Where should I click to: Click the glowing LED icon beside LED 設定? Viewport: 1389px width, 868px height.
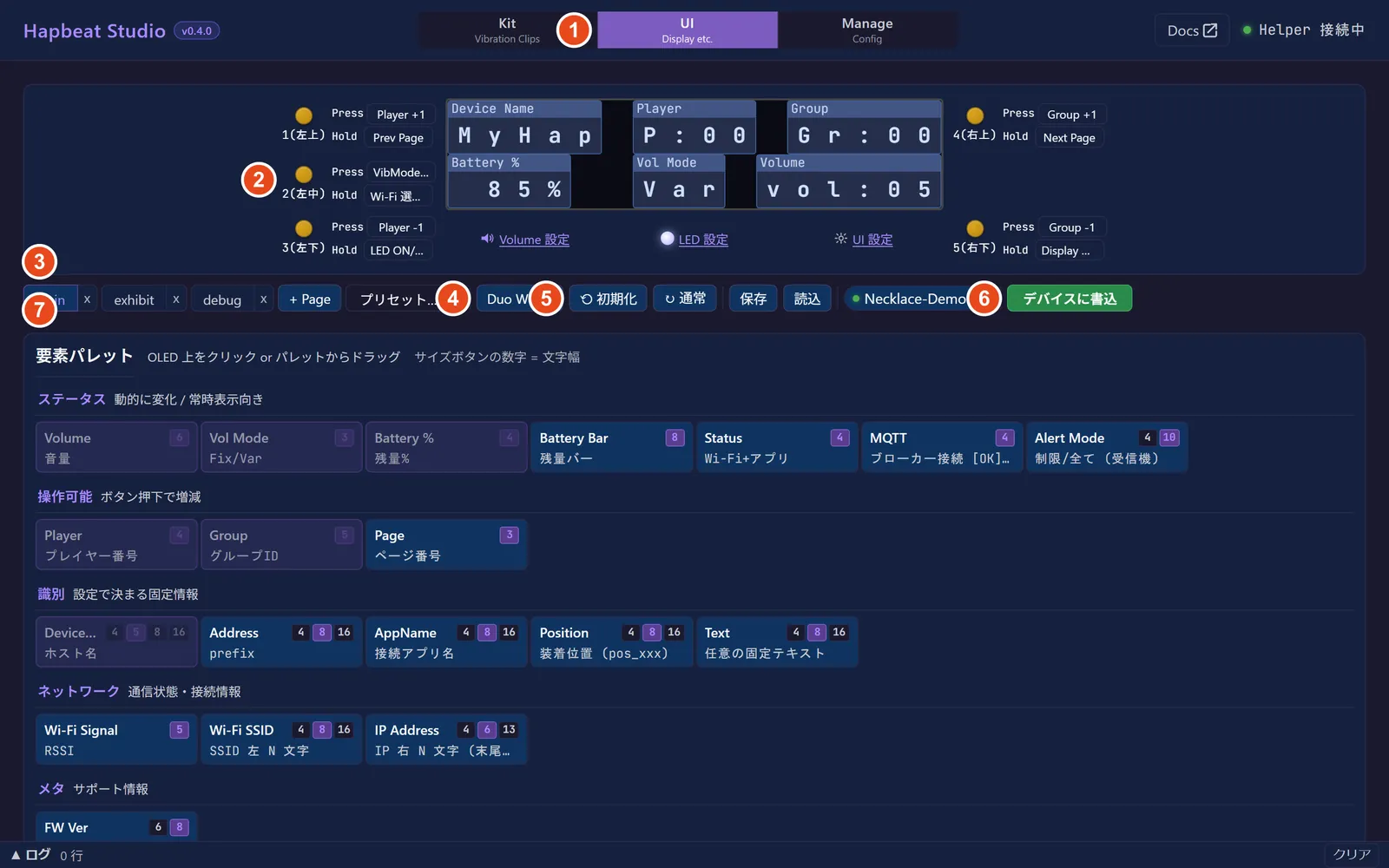tap(667, 238)
